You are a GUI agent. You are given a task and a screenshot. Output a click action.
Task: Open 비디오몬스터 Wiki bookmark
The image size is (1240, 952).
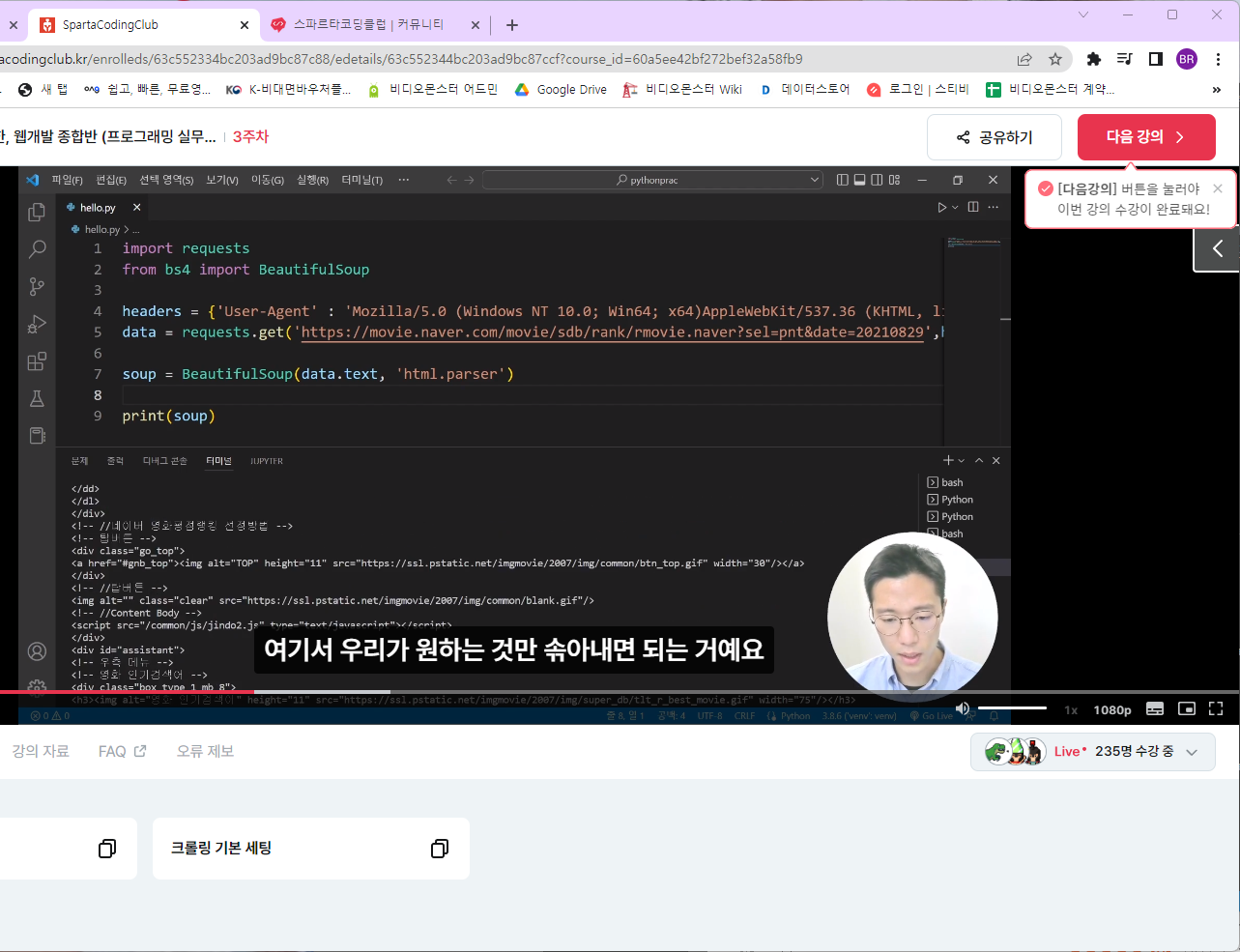(x=682, y=90)
